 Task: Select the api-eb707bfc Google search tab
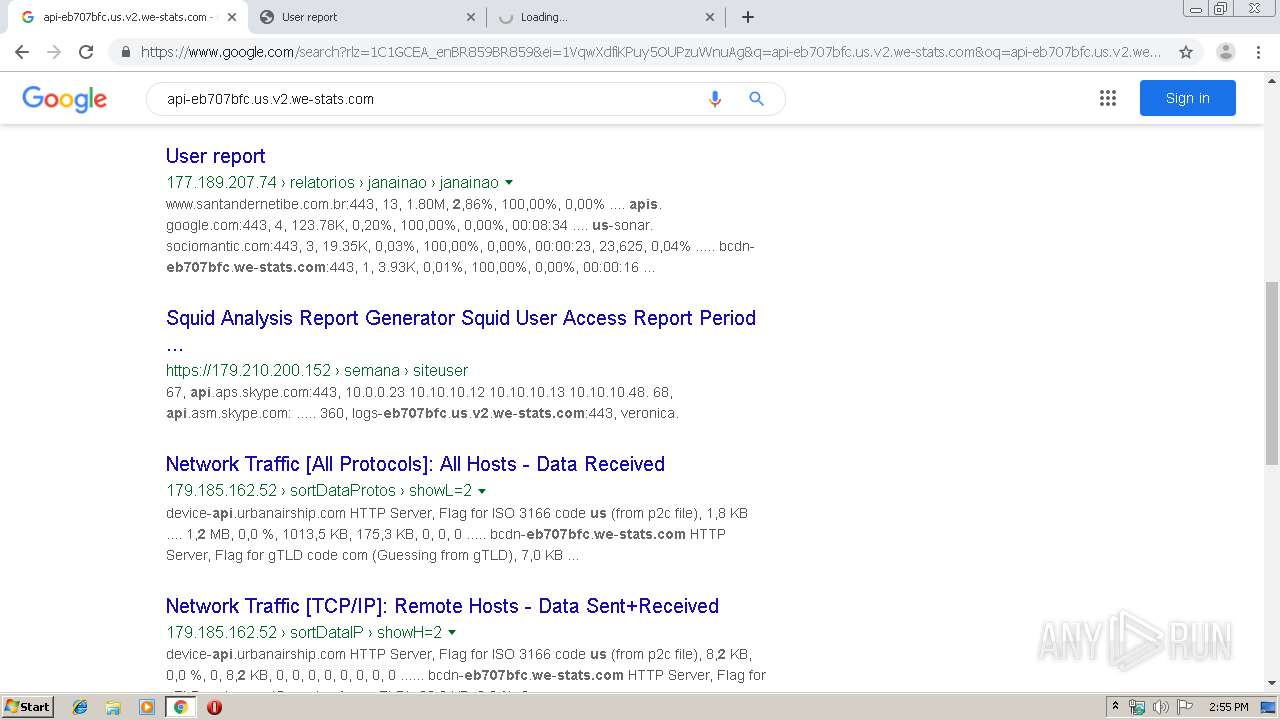click(x=127, y=17)
